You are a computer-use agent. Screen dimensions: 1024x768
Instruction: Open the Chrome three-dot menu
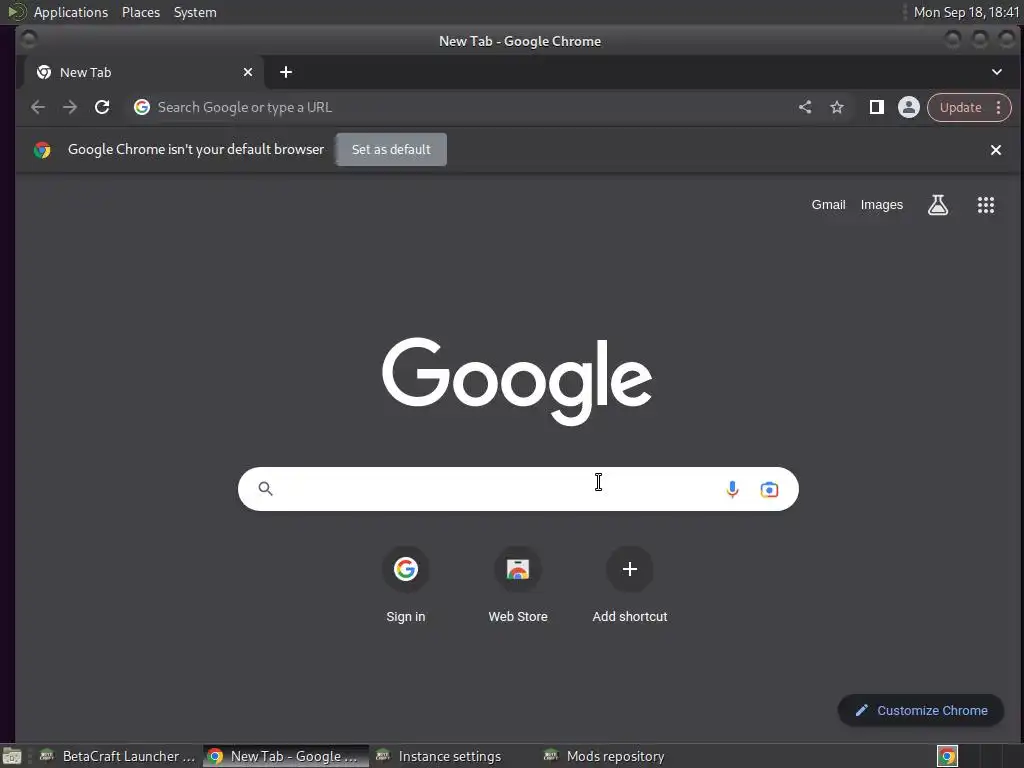click(999, 107)
